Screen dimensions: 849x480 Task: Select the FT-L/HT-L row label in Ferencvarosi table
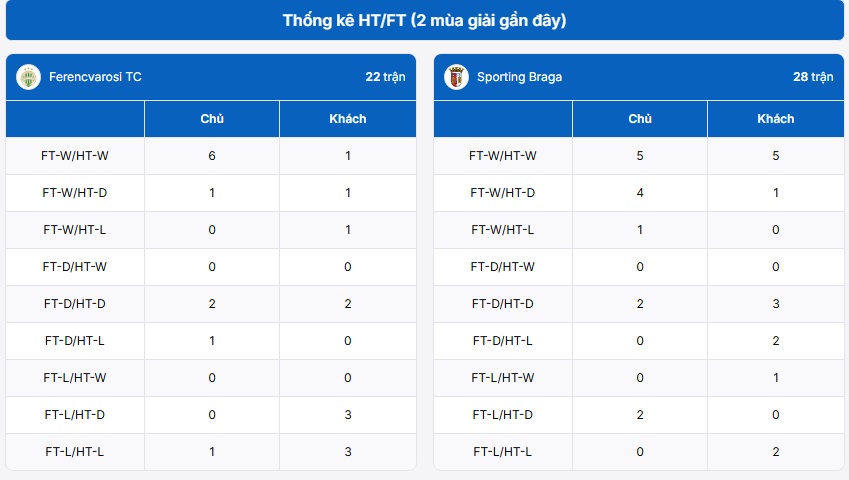tap(75, 451)
